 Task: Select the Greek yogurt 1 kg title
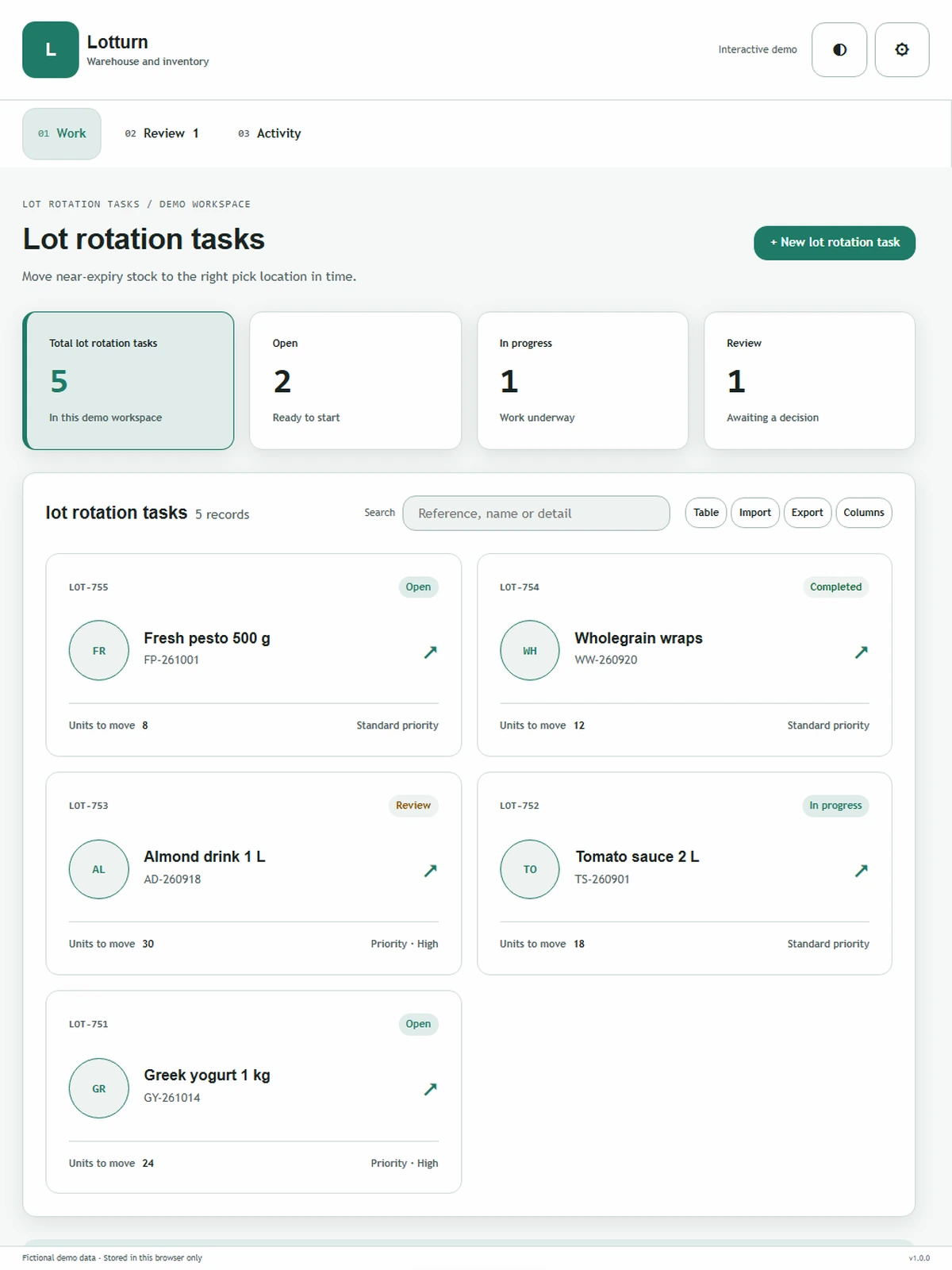pos(207,1075)
